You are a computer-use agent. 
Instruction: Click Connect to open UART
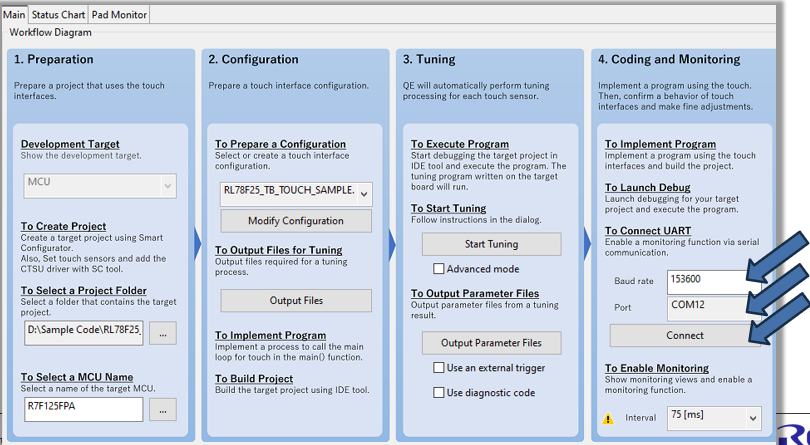coord(685,336)
